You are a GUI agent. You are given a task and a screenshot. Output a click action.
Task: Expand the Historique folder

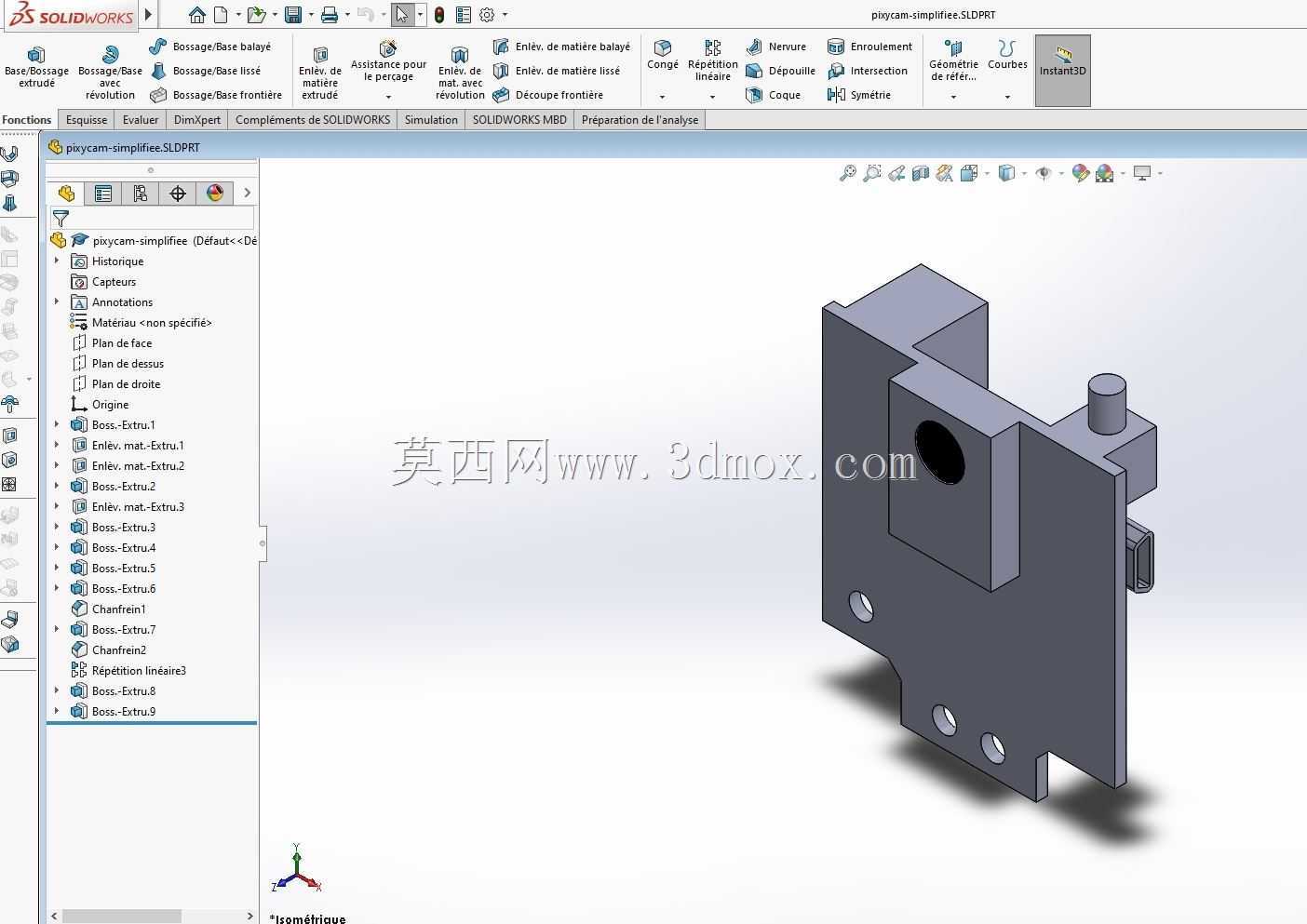click(x=57, y=261)
